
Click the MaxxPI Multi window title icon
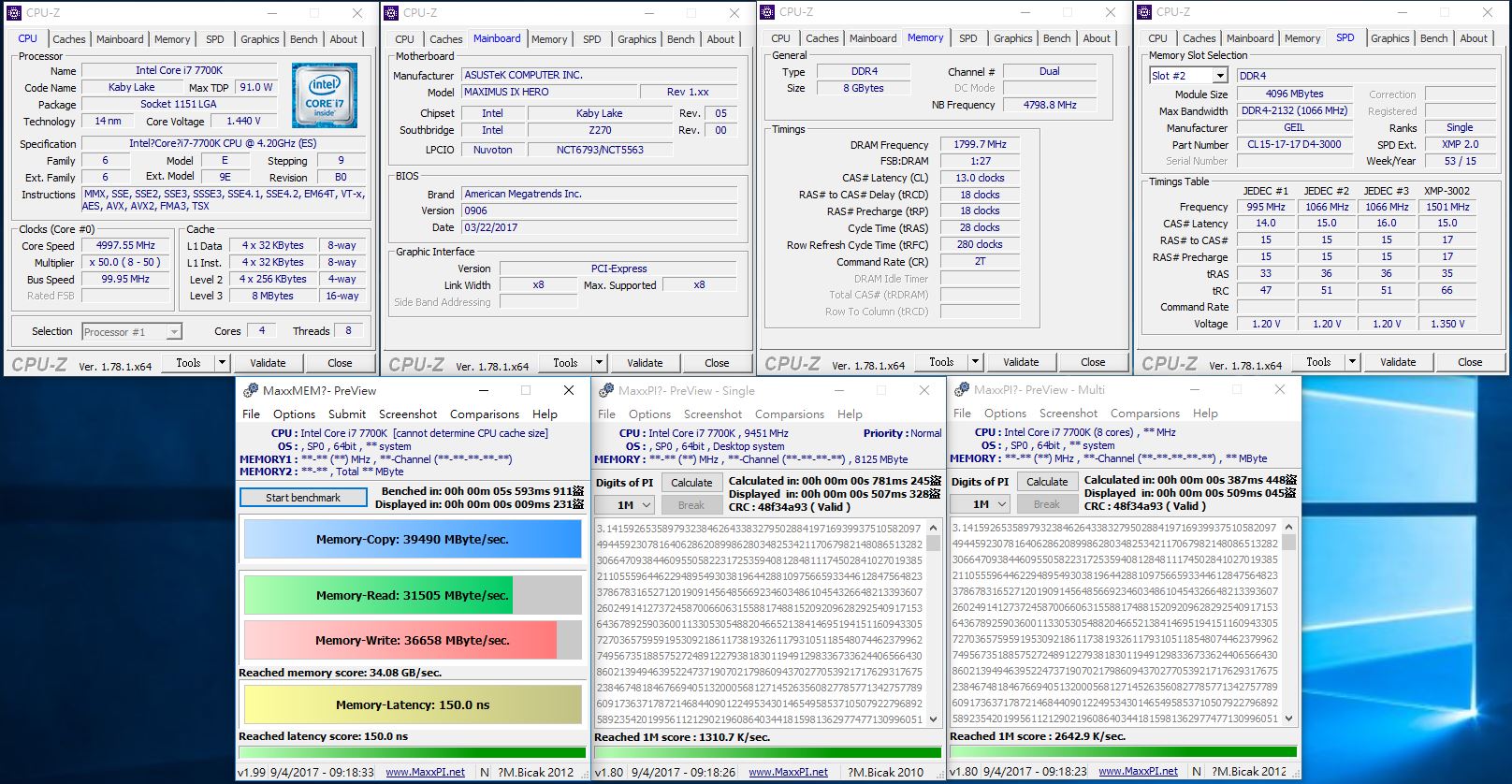tap(962, 389)
